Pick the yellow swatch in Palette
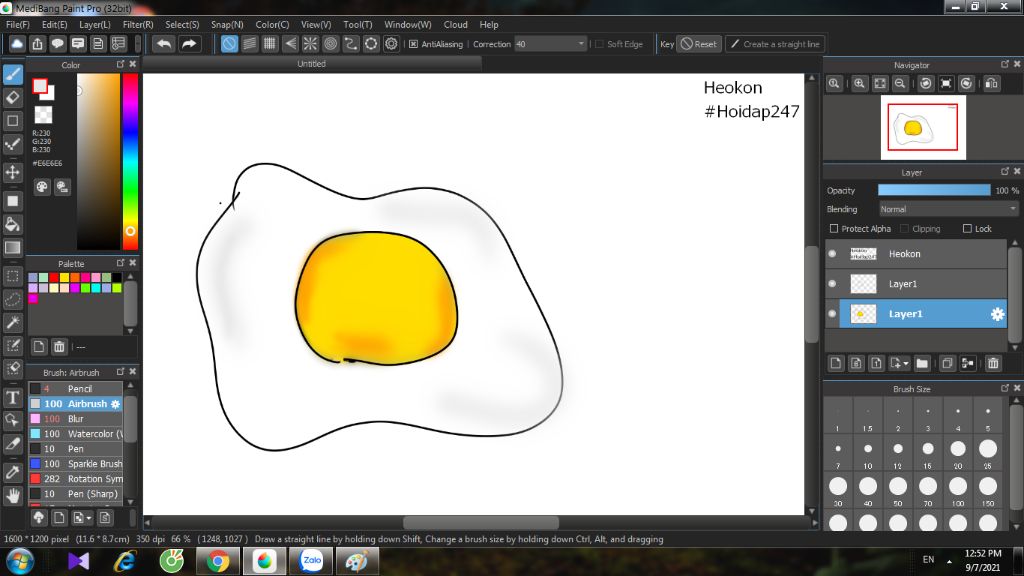This screenshot has height=576, width=1024. pos(64,277)
